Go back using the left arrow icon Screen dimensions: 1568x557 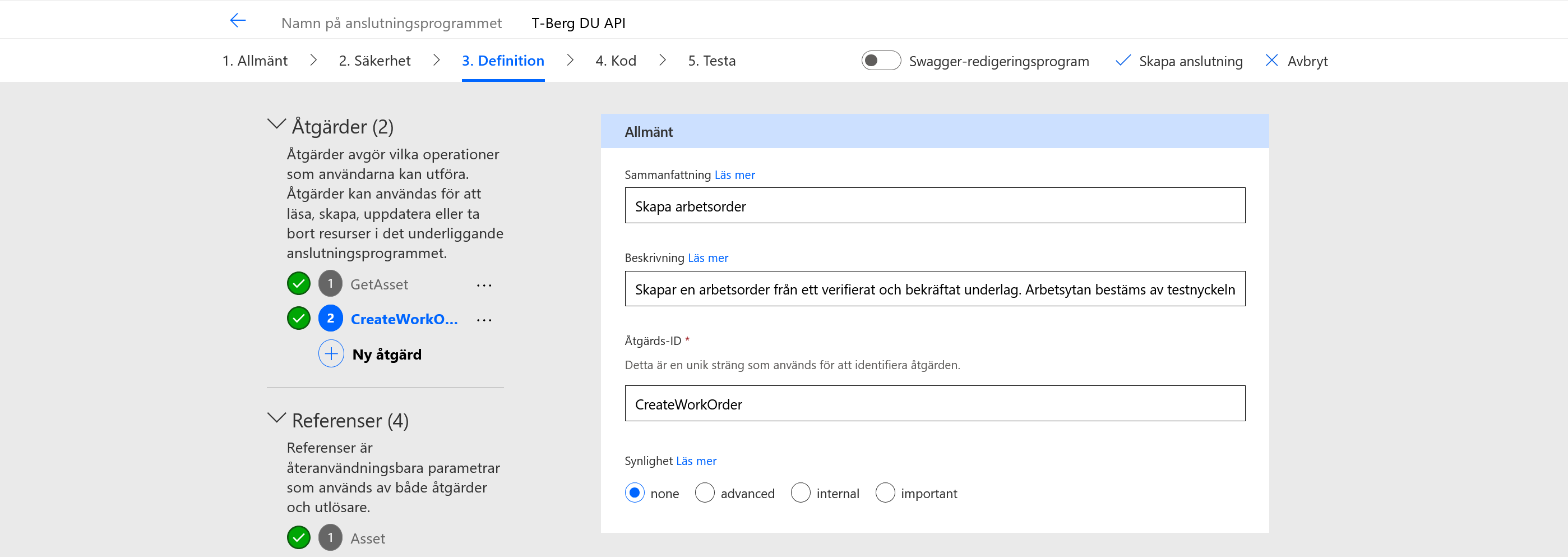237,21
